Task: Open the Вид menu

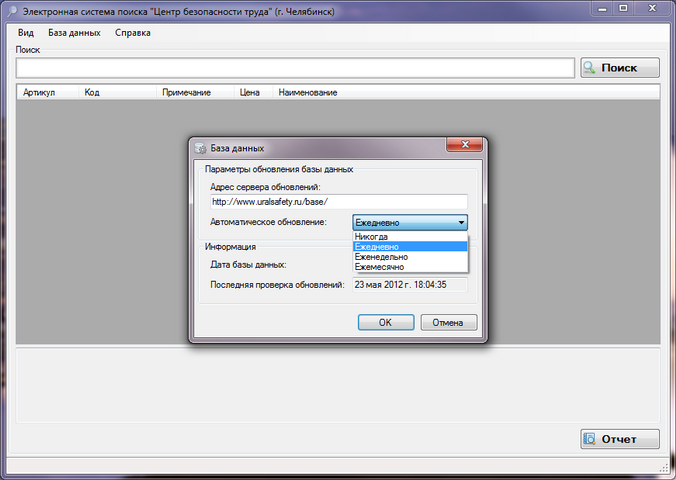Action: [26, 32]
